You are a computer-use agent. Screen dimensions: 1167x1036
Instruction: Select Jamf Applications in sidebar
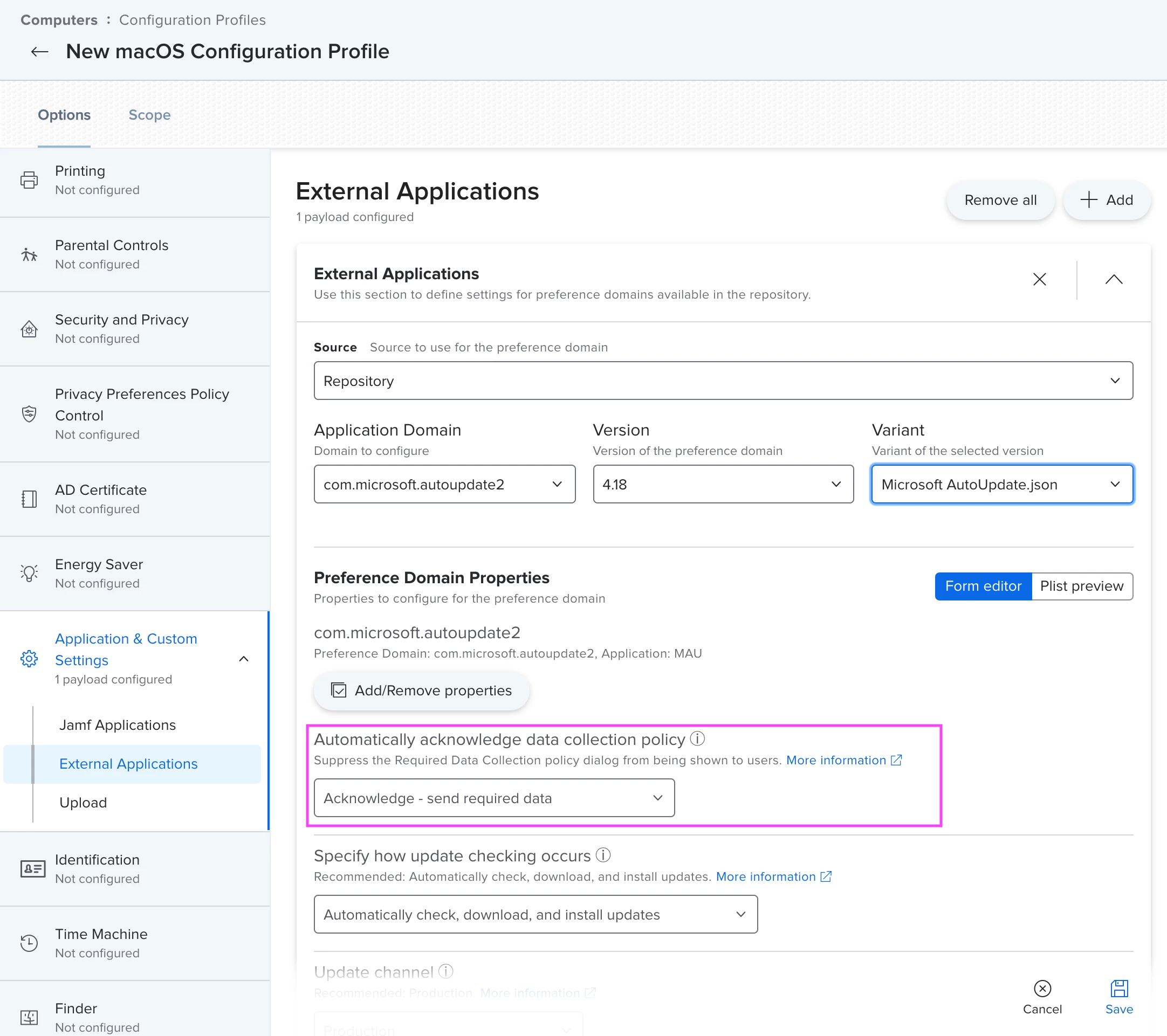click(118, 725)
